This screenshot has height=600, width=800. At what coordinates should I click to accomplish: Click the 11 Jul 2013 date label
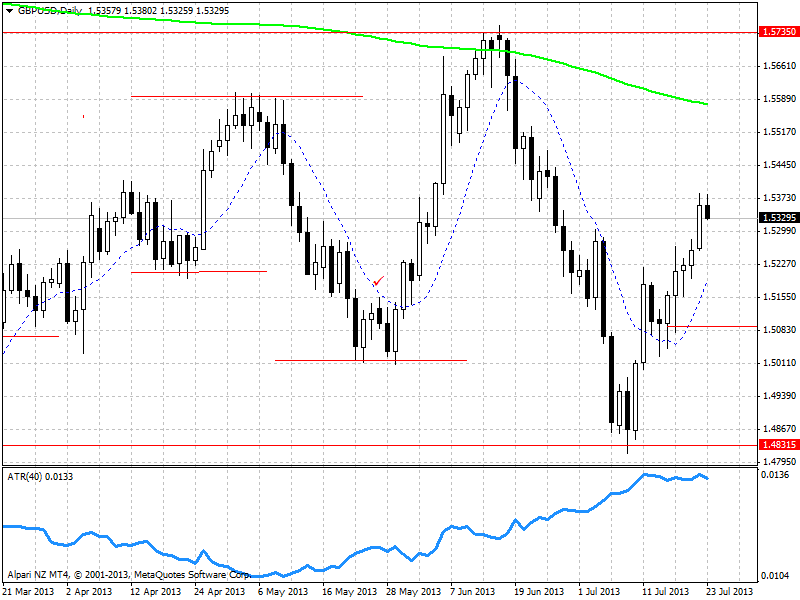pyautogui.click(x=666, y=592)
